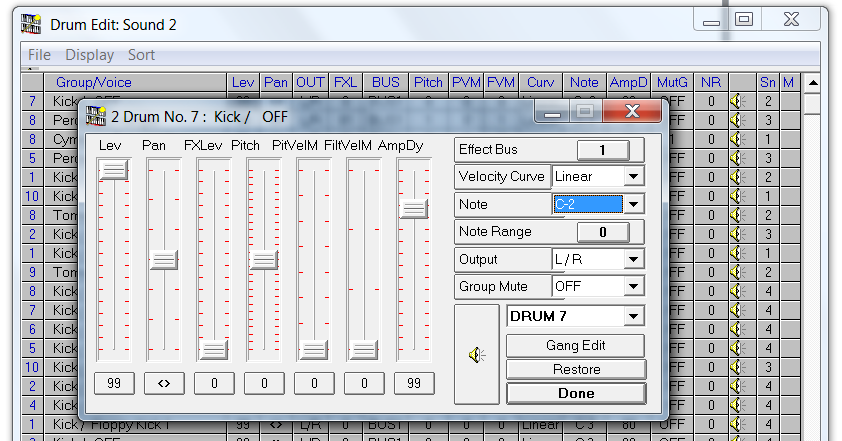Open the Display menu
The width and height of the screenshot is (842, 441).
point(90,55)
